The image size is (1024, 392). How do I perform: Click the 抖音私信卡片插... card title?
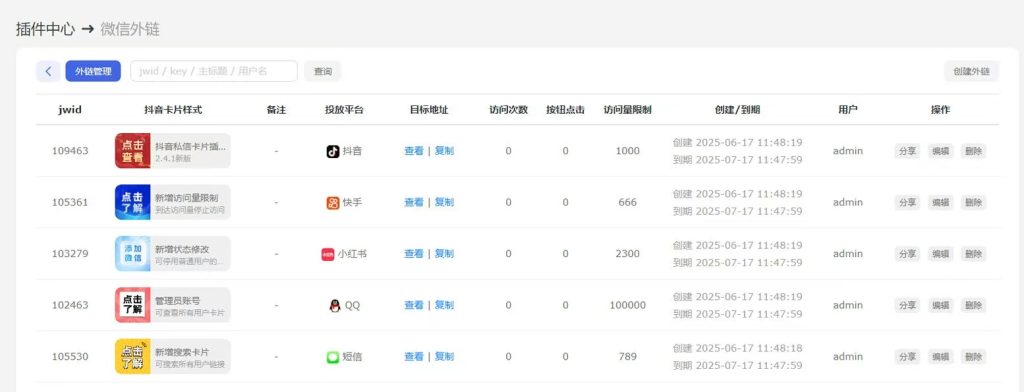pyautogui.click(x=190, y=146)
